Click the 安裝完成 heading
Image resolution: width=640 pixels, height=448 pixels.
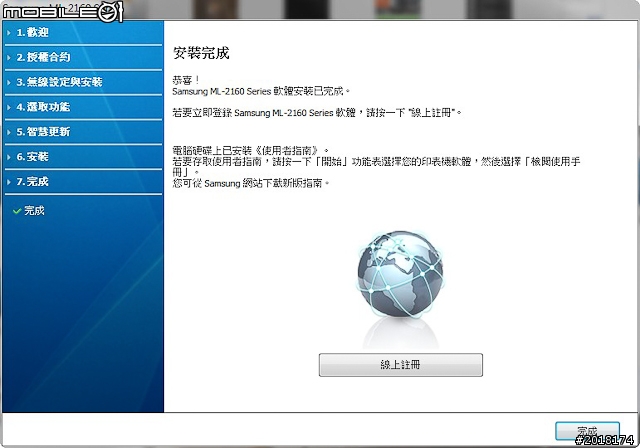click(201, 53)
